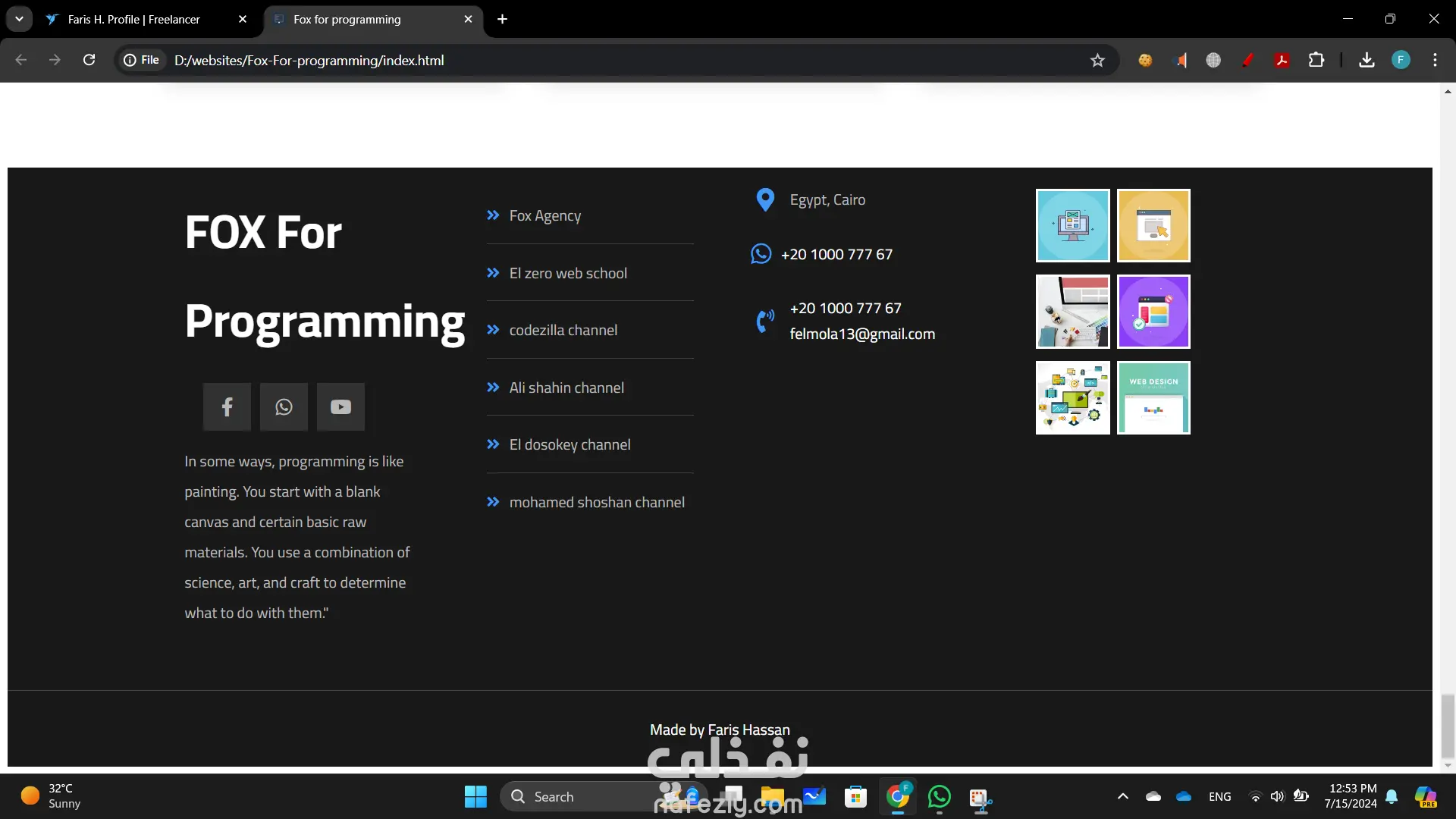Click the blue location pin icon
The width and height of the screenshot is (1456, 819).
(765, 200)
